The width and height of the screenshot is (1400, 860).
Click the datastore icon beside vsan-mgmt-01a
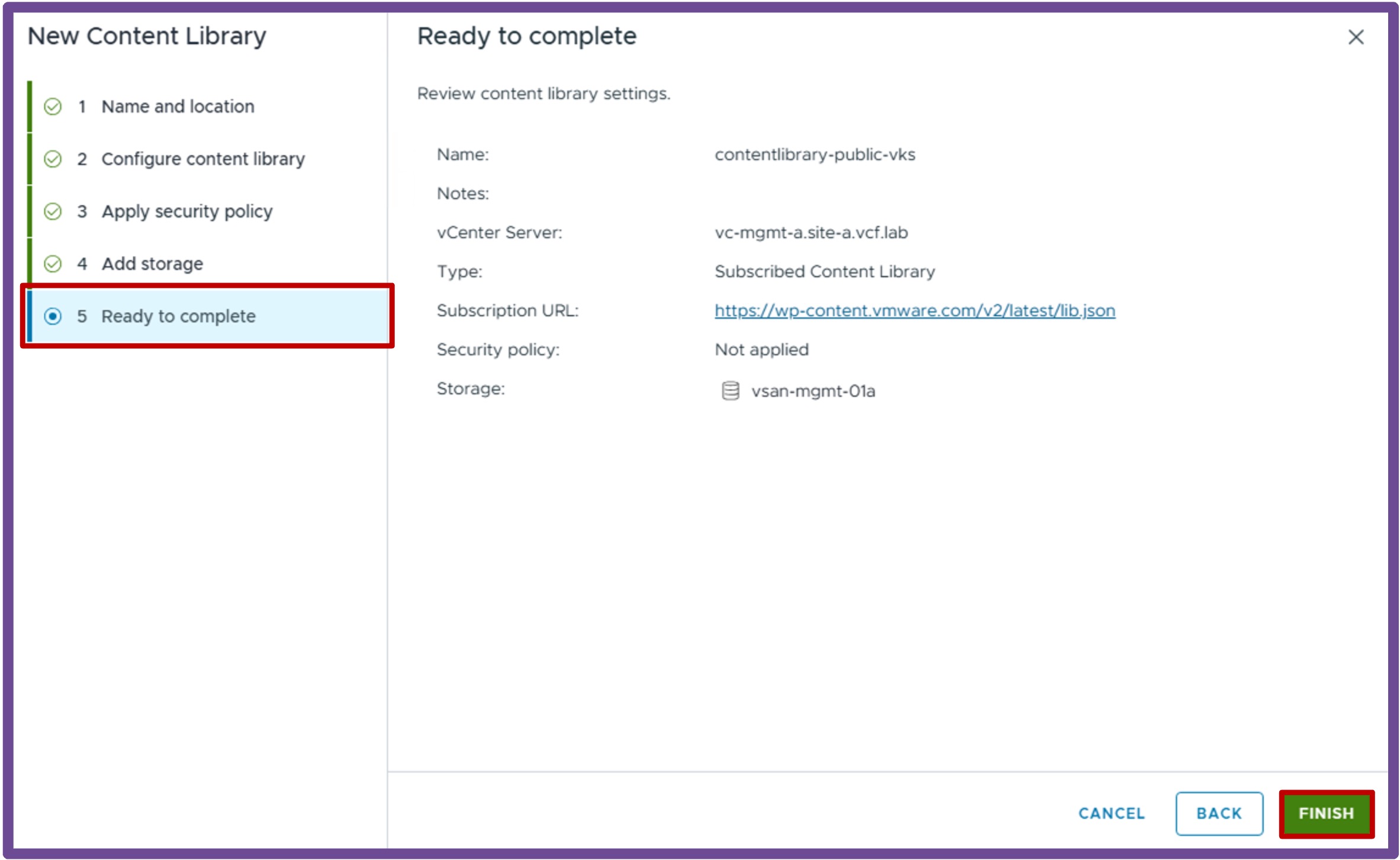click(730, 391)
